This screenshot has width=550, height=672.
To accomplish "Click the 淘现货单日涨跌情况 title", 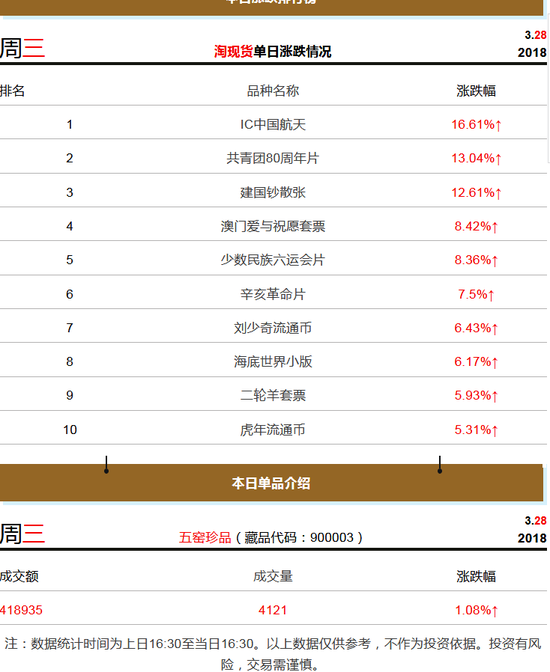I will coord(273,51).
